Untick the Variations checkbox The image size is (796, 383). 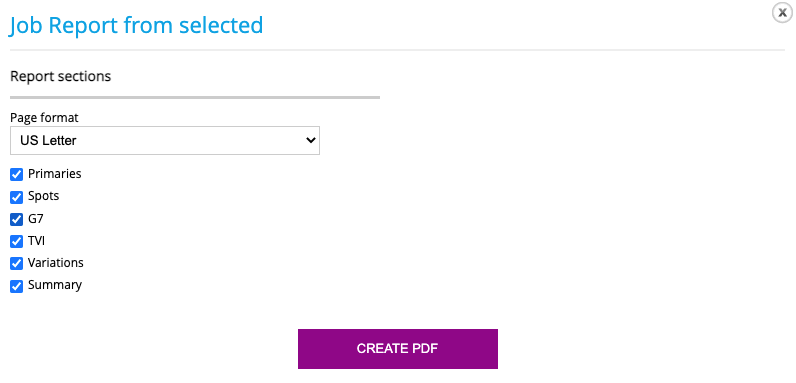tap(16, 264)
